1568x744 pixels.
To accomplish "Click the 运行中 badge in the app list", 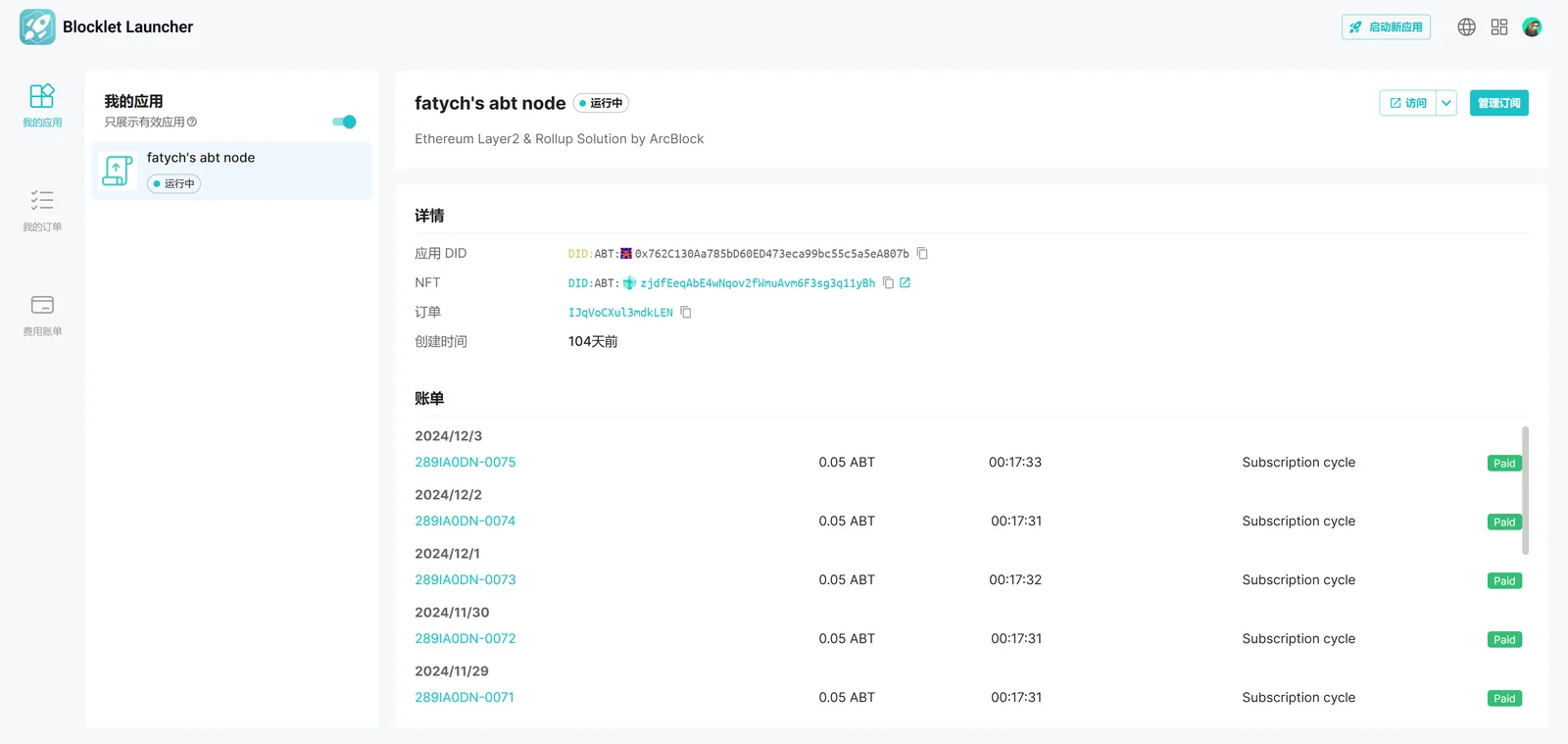I will [173, 183].
